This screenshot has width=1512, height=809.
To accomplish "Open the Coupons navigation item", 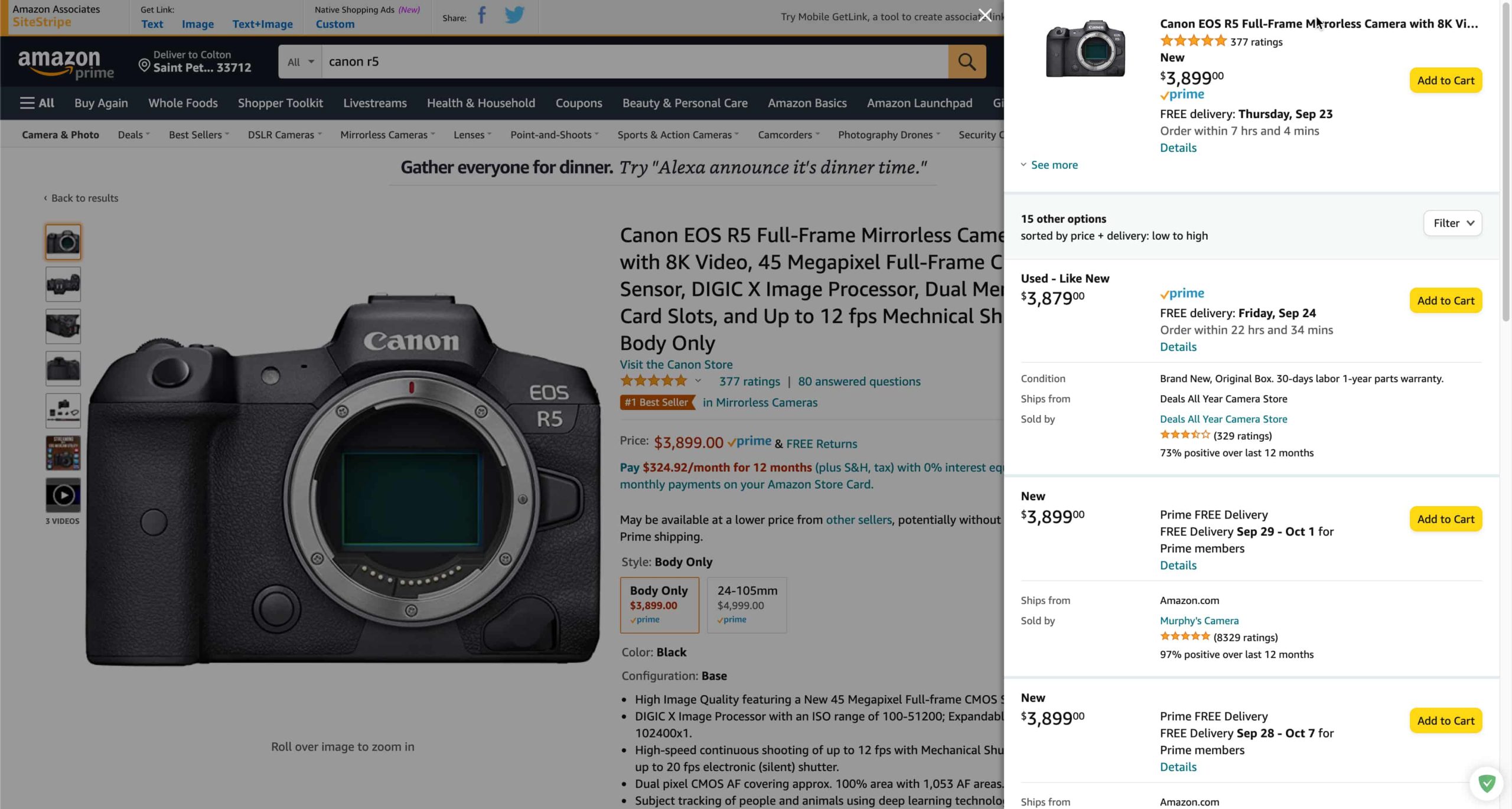I will [x=578, y=103].
